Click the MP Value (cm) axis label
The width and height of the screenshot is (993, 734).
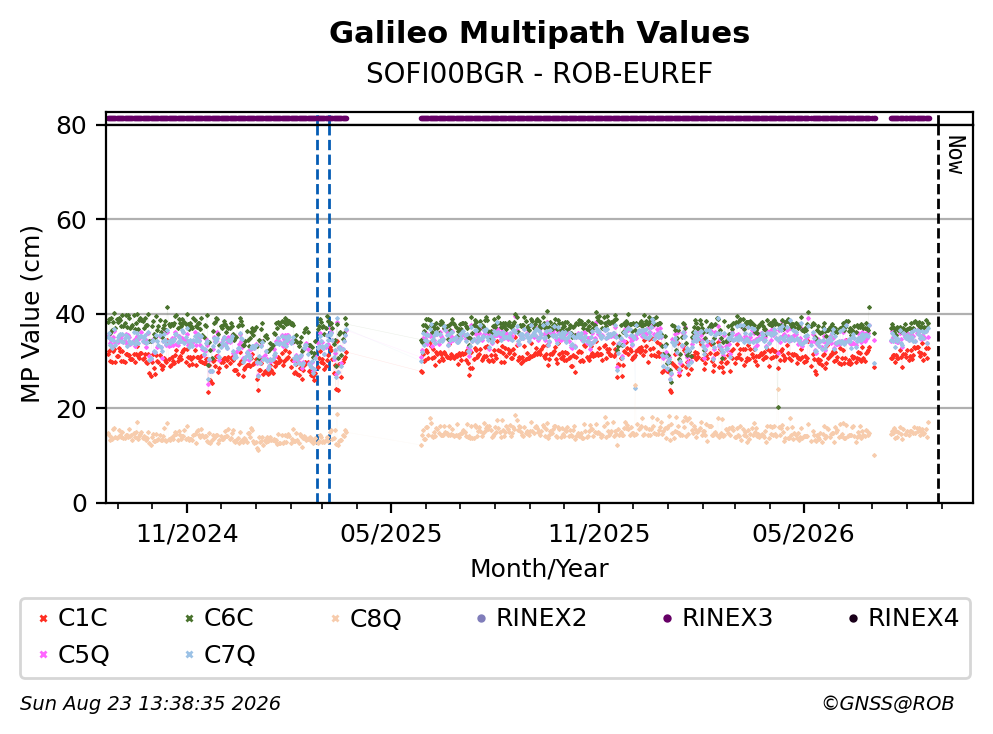[30, 315]
